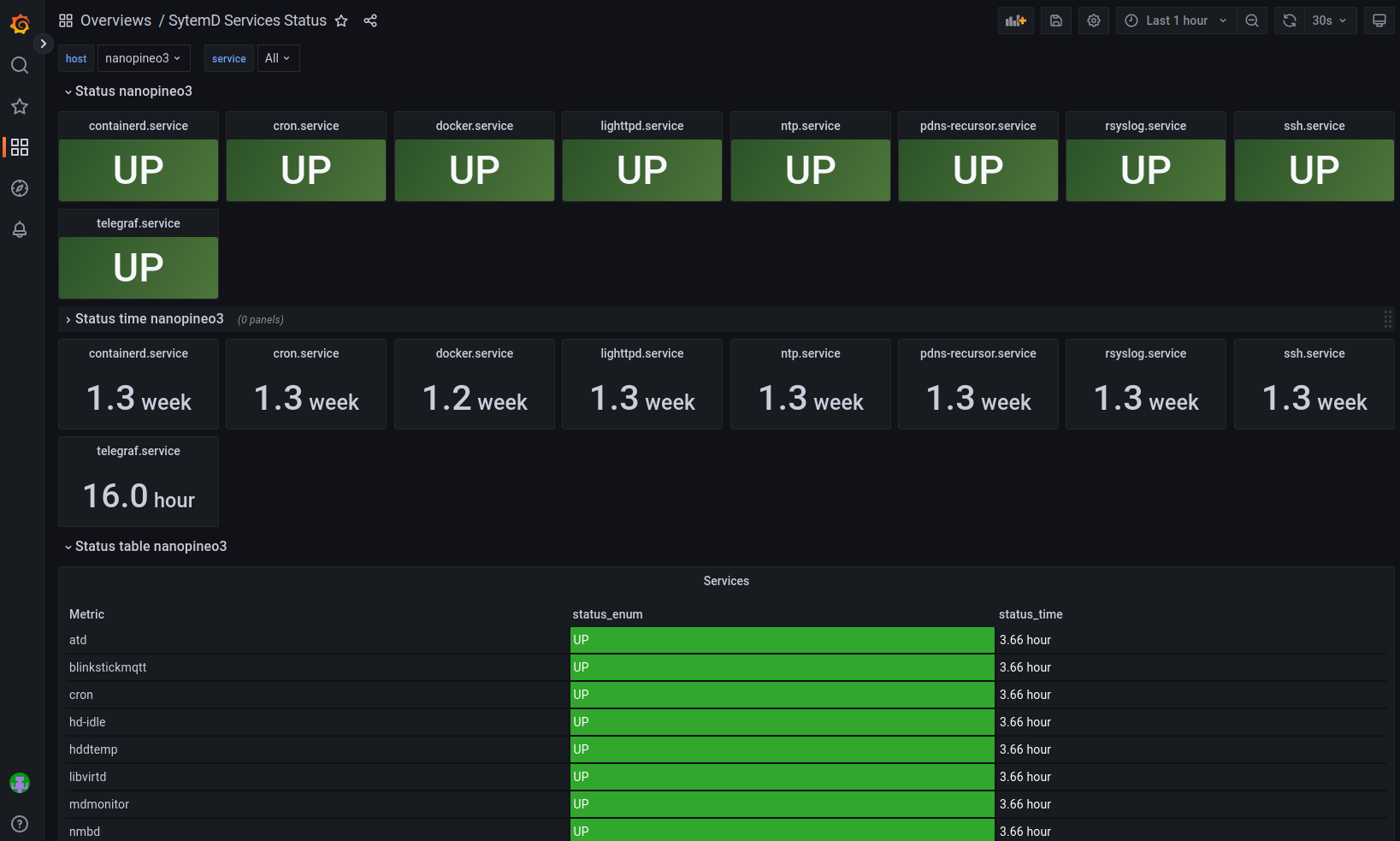Click the service variable label

[x=228, y=58]
